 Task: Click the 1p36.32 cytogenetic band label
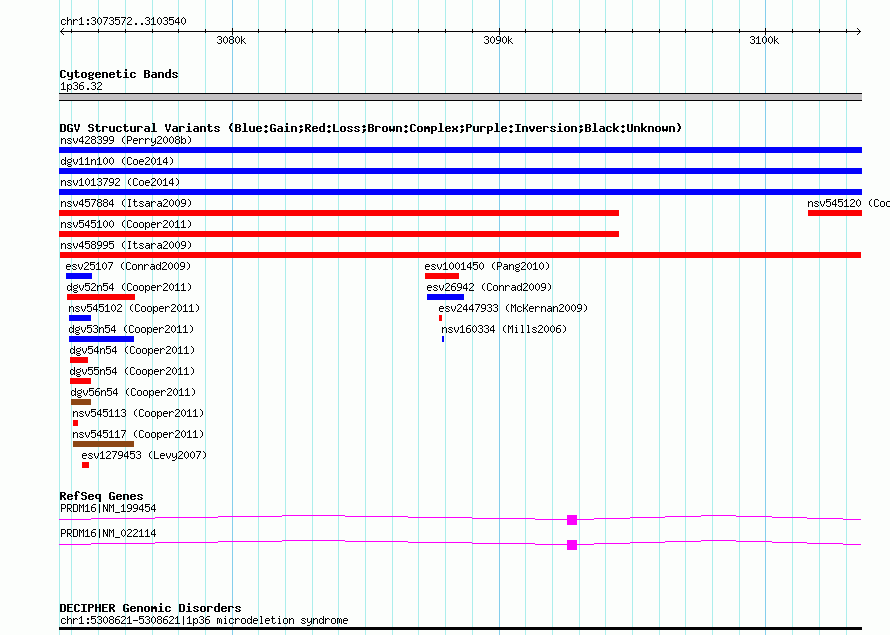pos(81,86)
